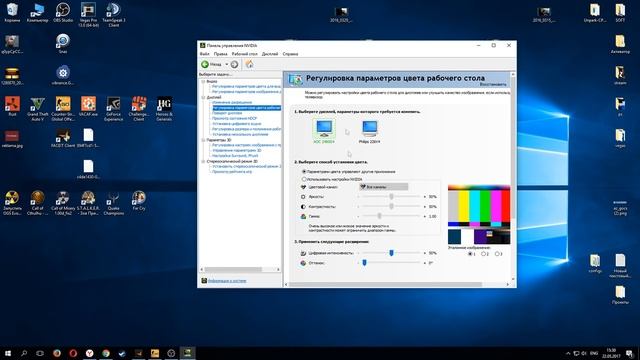Click the settings pane horizontal scrollbar
Viewport: 640px width, 360px height.
[386, 284]
